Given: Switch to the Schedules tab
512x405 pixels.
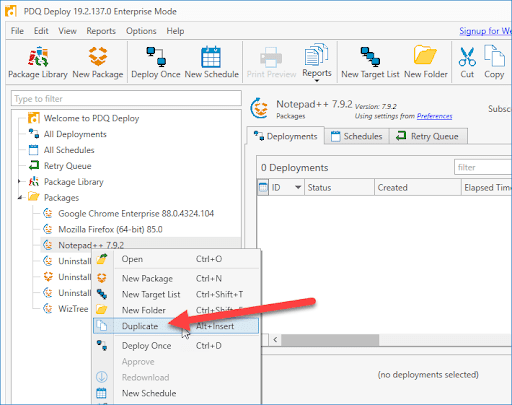Looking at the screenshot, I should [357, 136].
